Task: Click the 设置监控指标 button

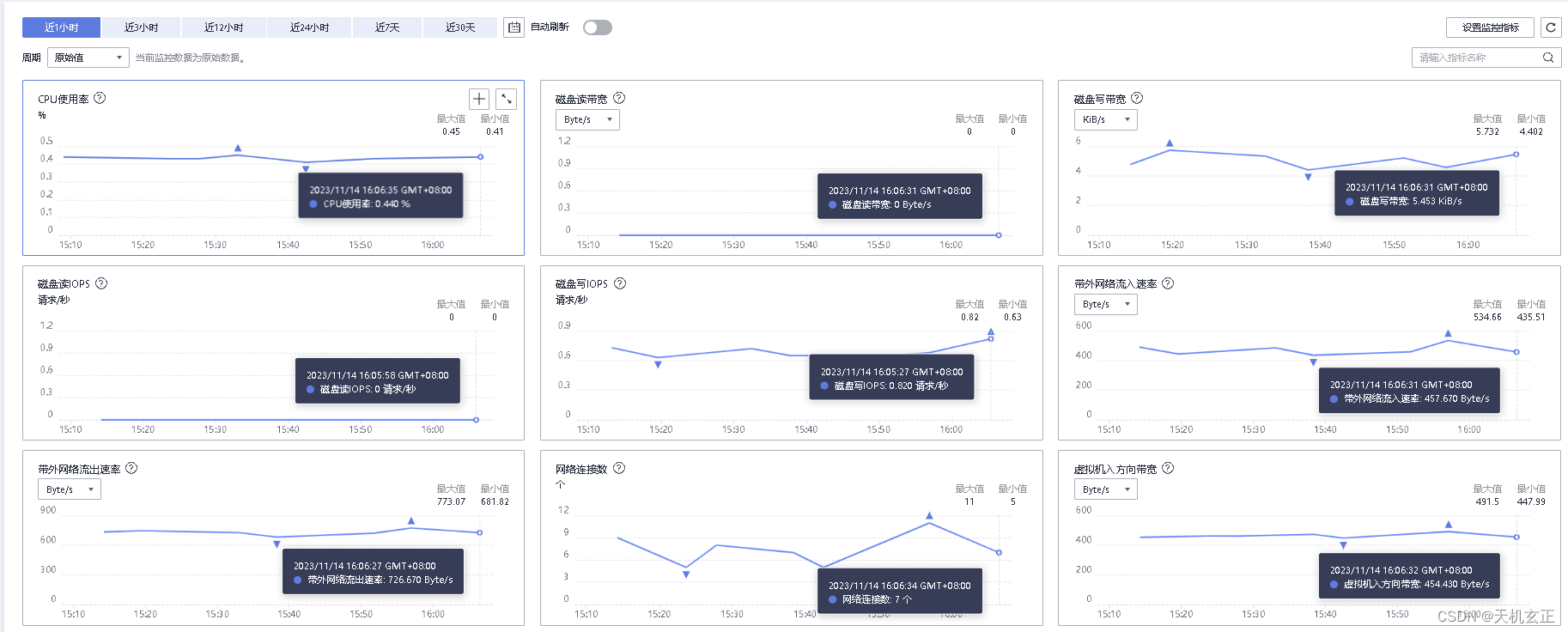Action: click(1491, 27)
